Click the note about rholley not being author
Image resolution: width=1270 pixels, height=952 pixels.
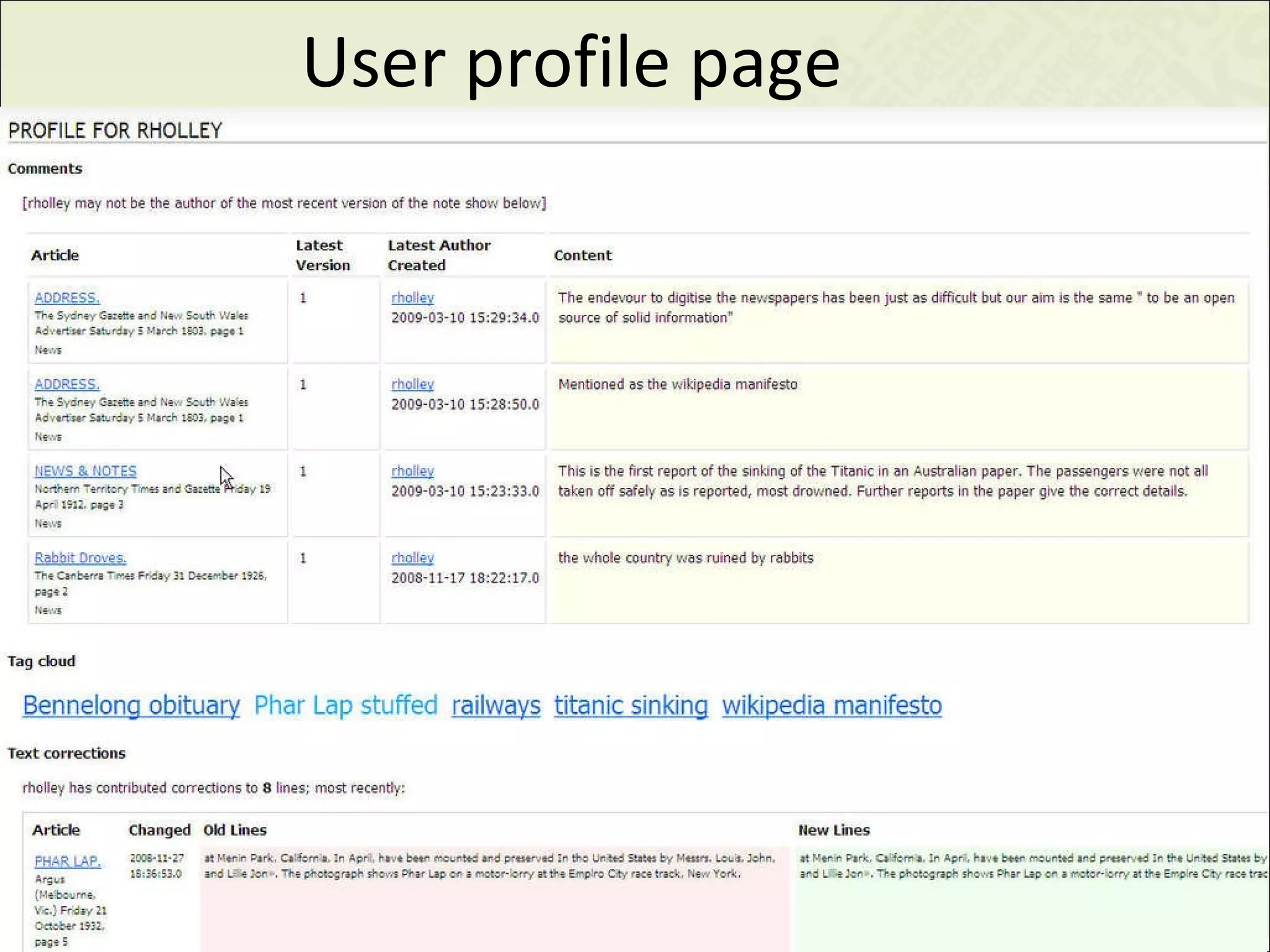point(285,203)
